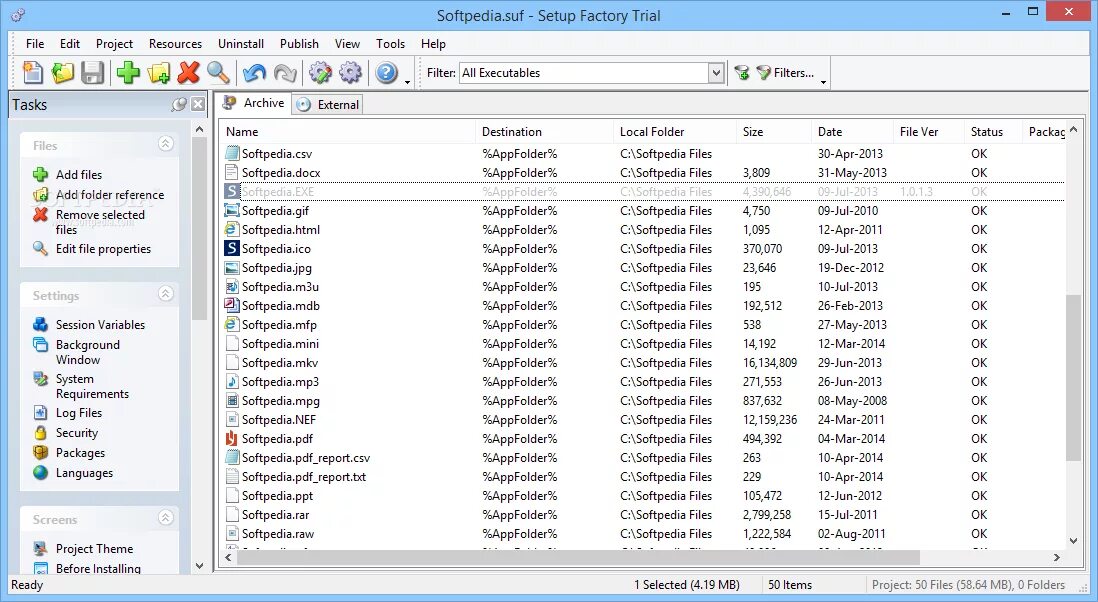The image size is (1098, 602).
Task: Click Remove selected files link
Action: [x=99, y=222]
